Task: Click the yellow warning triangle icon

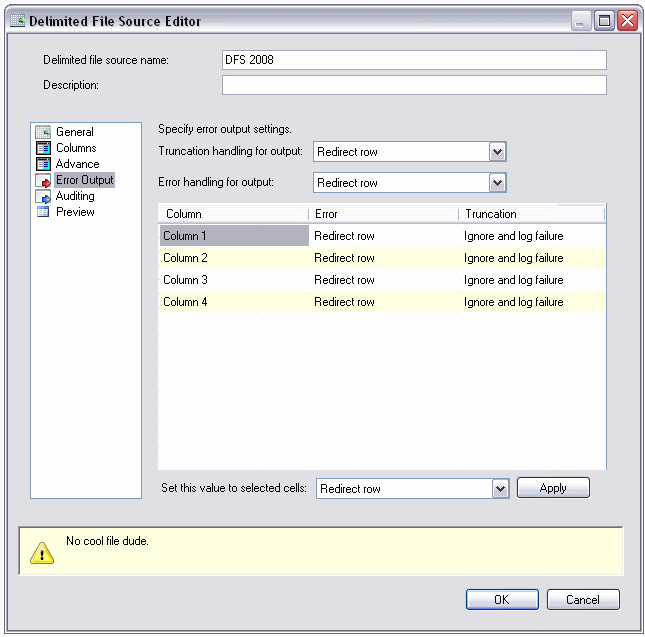Action: pyautogui.click(x=42, y=553)
